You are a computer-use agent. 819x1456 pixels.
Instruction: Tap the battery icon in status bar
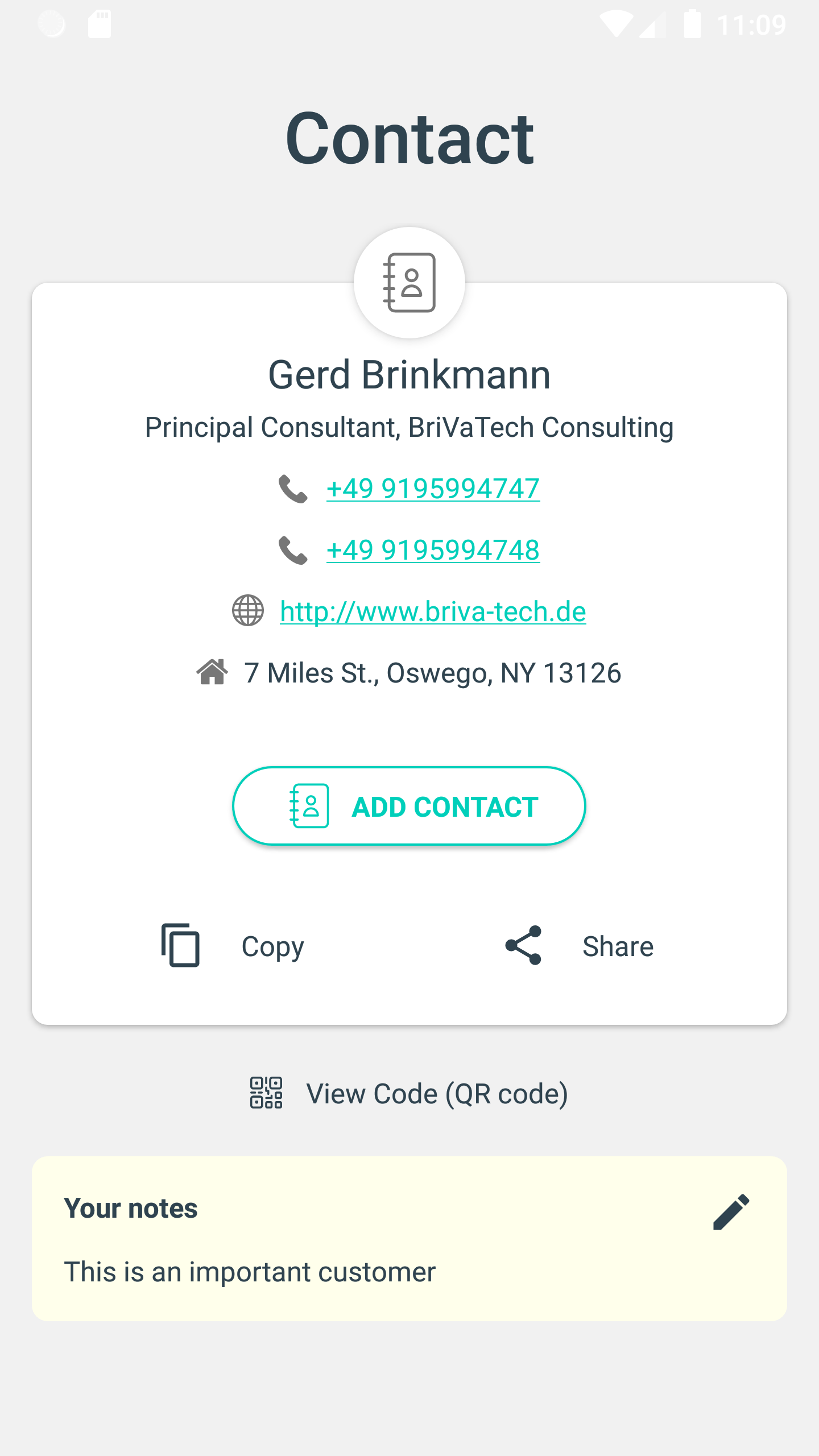(692, 24)
